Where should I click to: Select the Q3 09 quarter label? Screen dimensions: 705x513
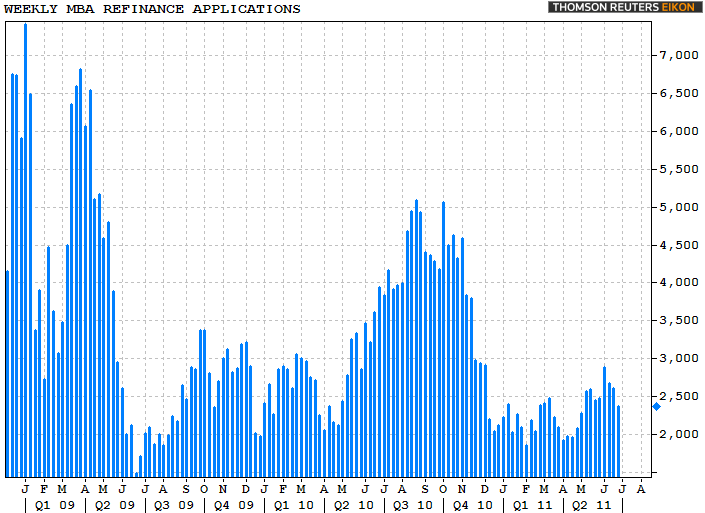pyautogui.click(x=173, y=505)
